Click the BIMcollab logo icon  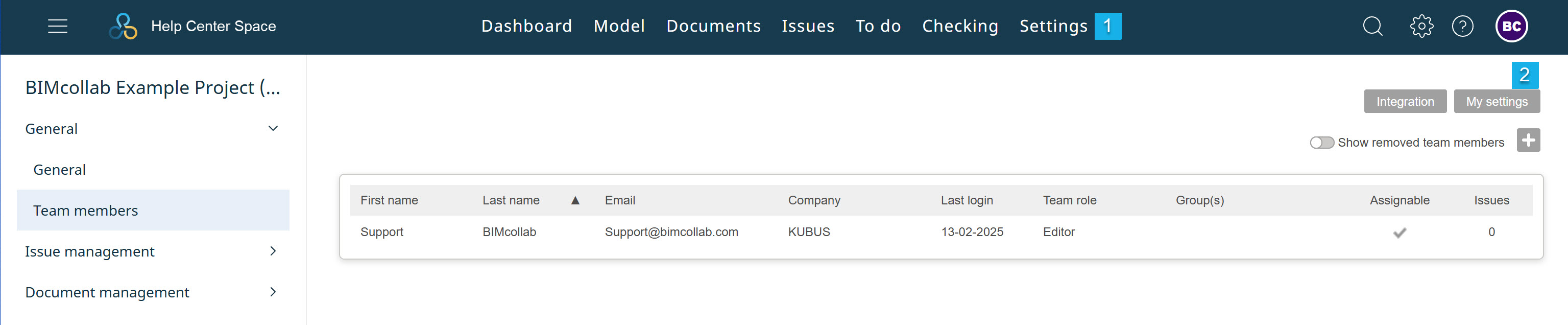click(123, 26)
